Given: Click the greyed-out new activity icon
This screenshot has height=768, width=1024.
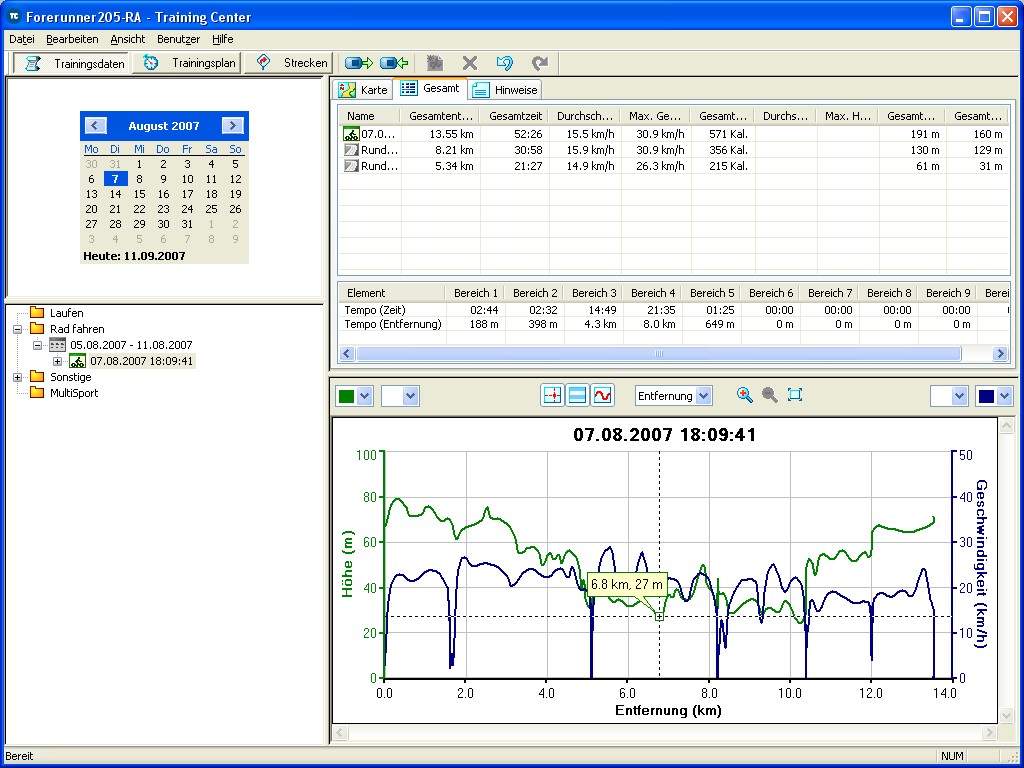Looking at the screenshot, I should click(x=435, y=63).
